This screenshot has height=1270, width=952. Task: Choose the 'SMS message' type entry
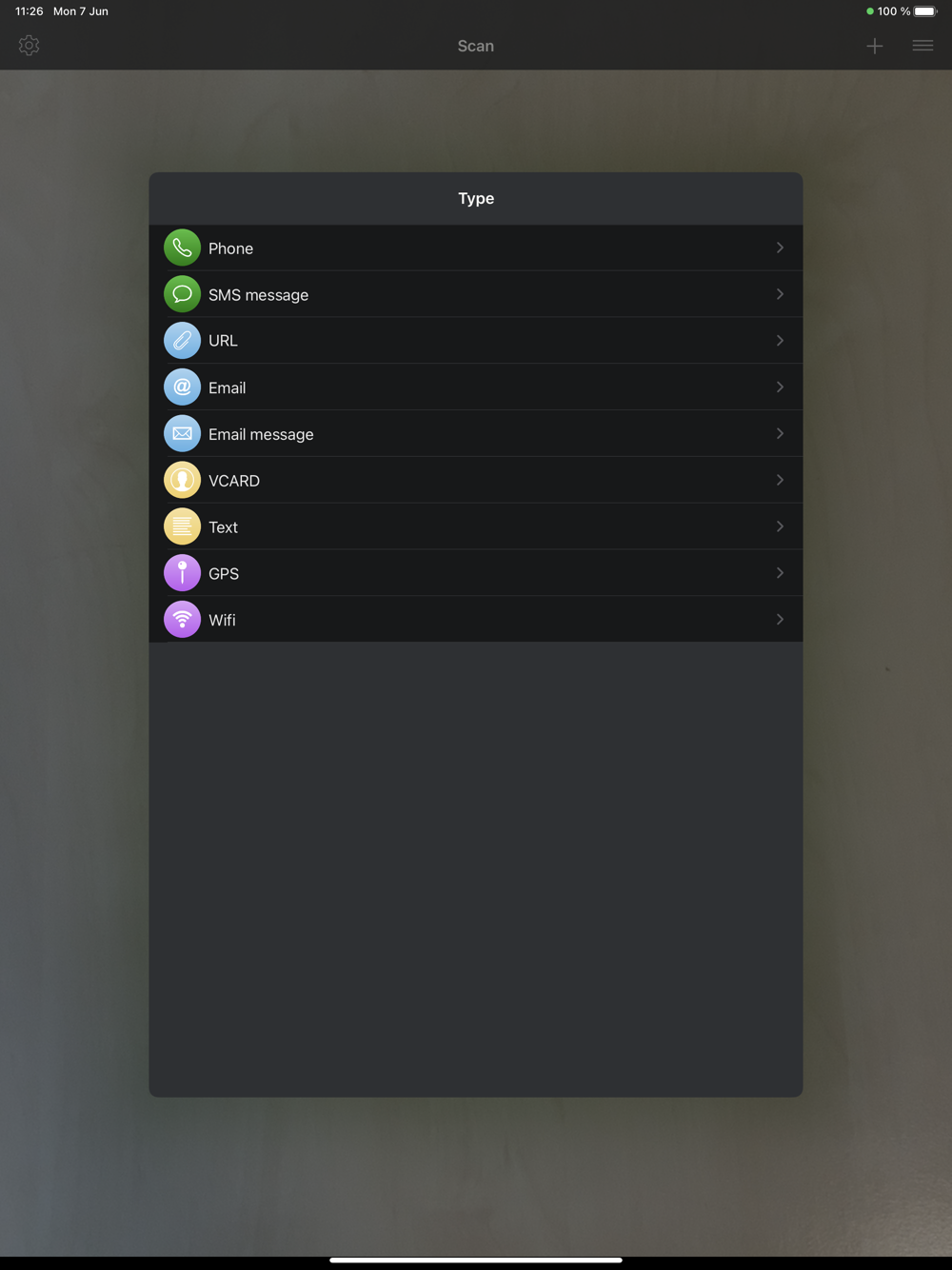click(476, 294)
